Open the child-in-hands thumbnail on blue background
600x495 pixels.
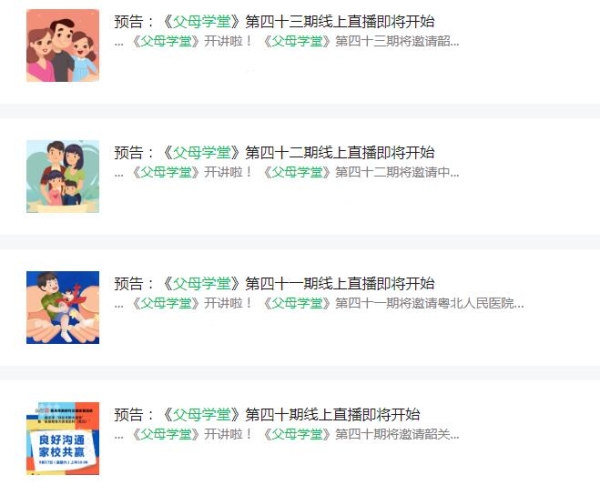(63, 307)
